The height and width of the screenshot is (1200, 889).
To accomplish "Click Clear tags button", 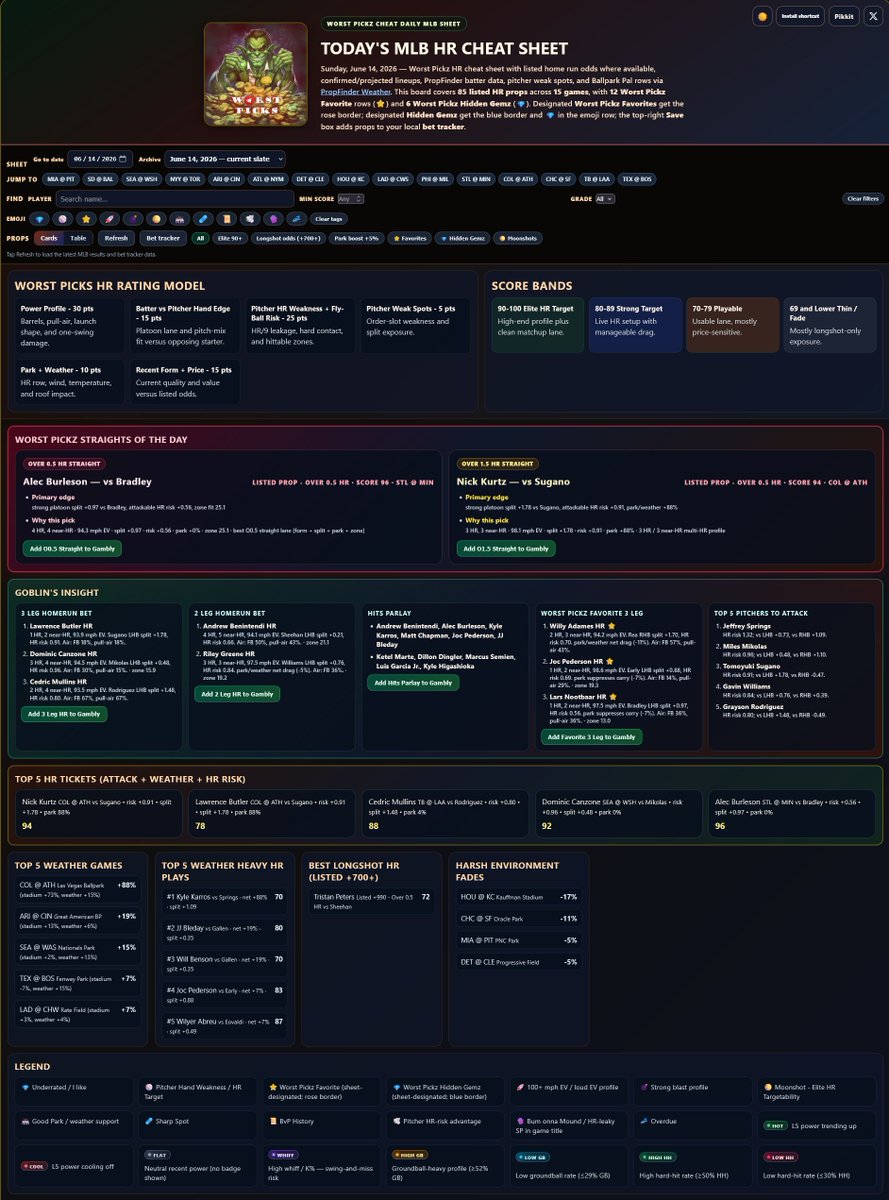I will 328,219.
